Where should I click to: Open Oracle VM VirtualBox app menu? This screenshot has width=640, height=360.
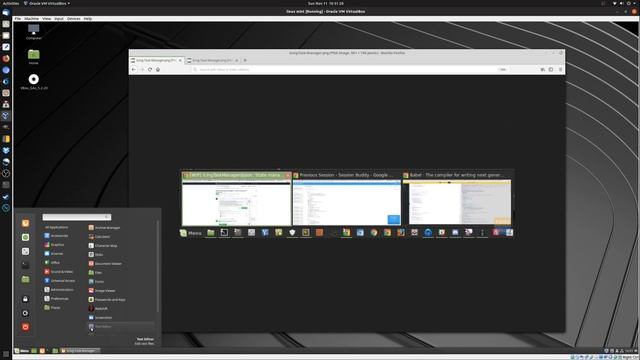tap(47, 3)
